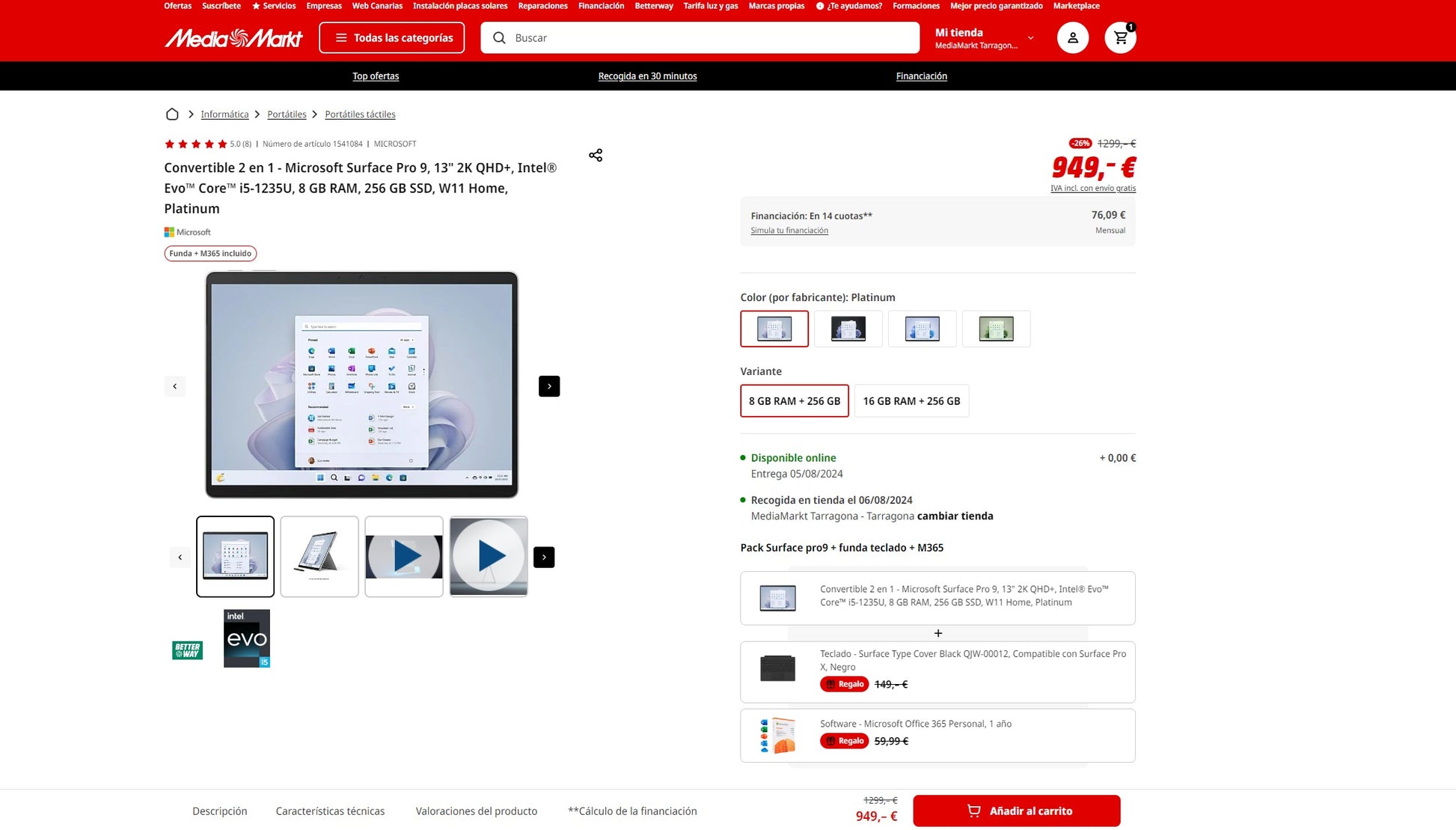Go to Portátiles táctiles breadcrumb

(360, 114)
